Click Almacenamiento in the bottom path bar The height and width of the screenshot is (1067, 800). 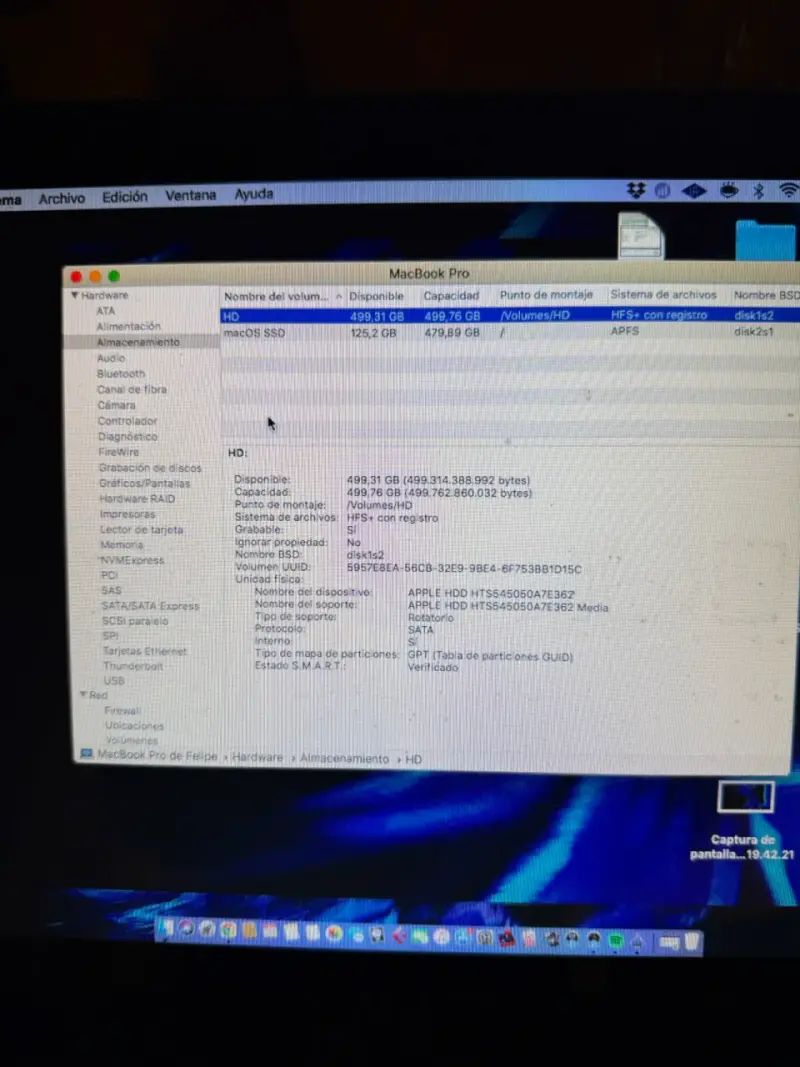coord(344,758)
